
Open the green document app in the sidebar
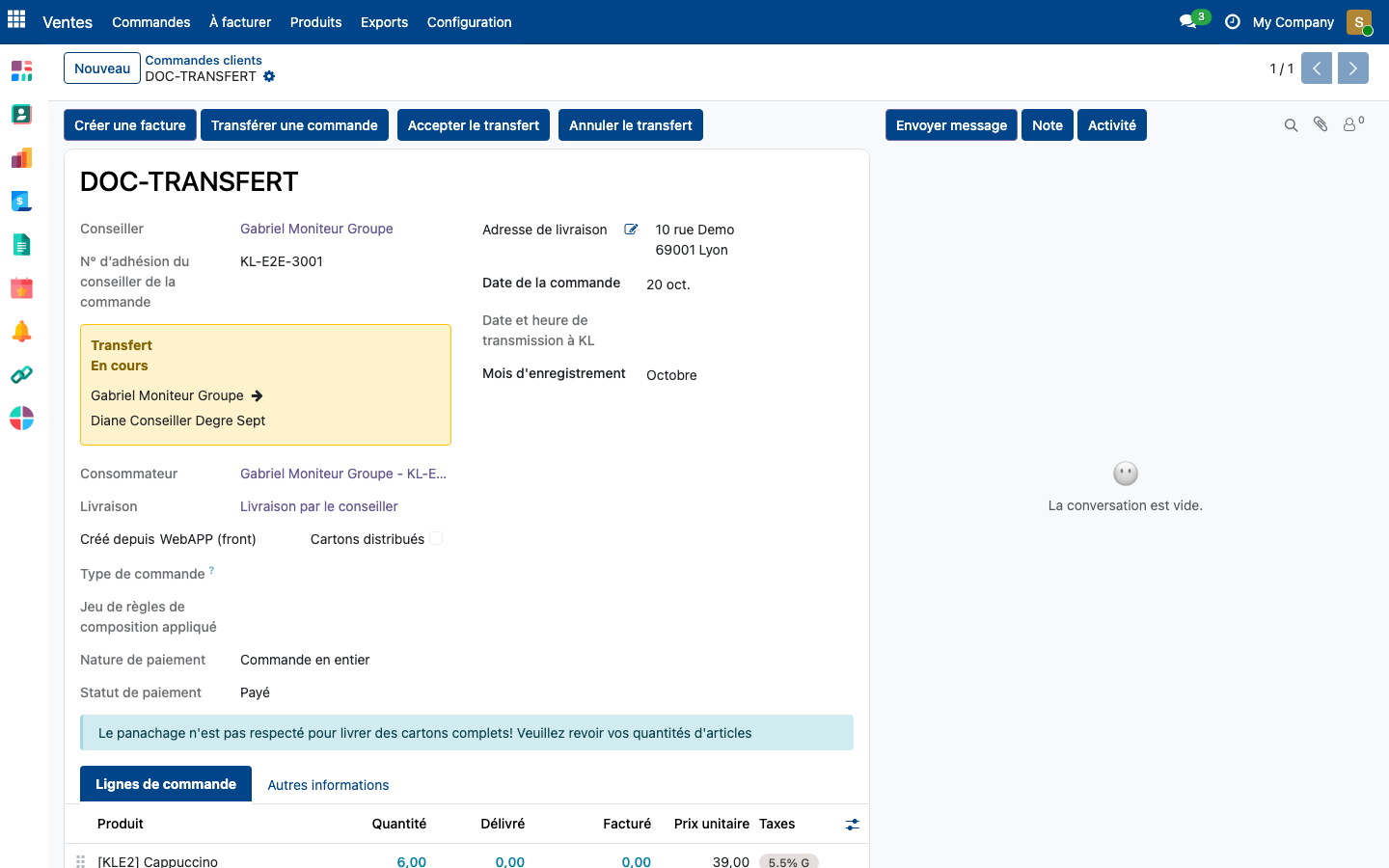21,244
